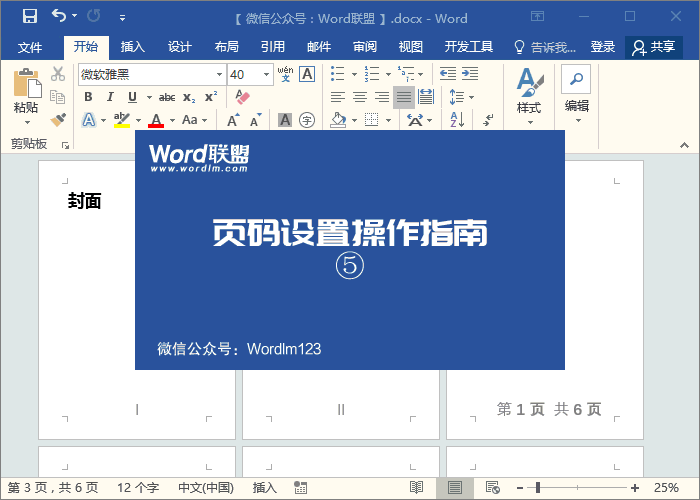This screenshot has width=700, height=500.
Task: Increase paragraph indent
Action: 470,74
